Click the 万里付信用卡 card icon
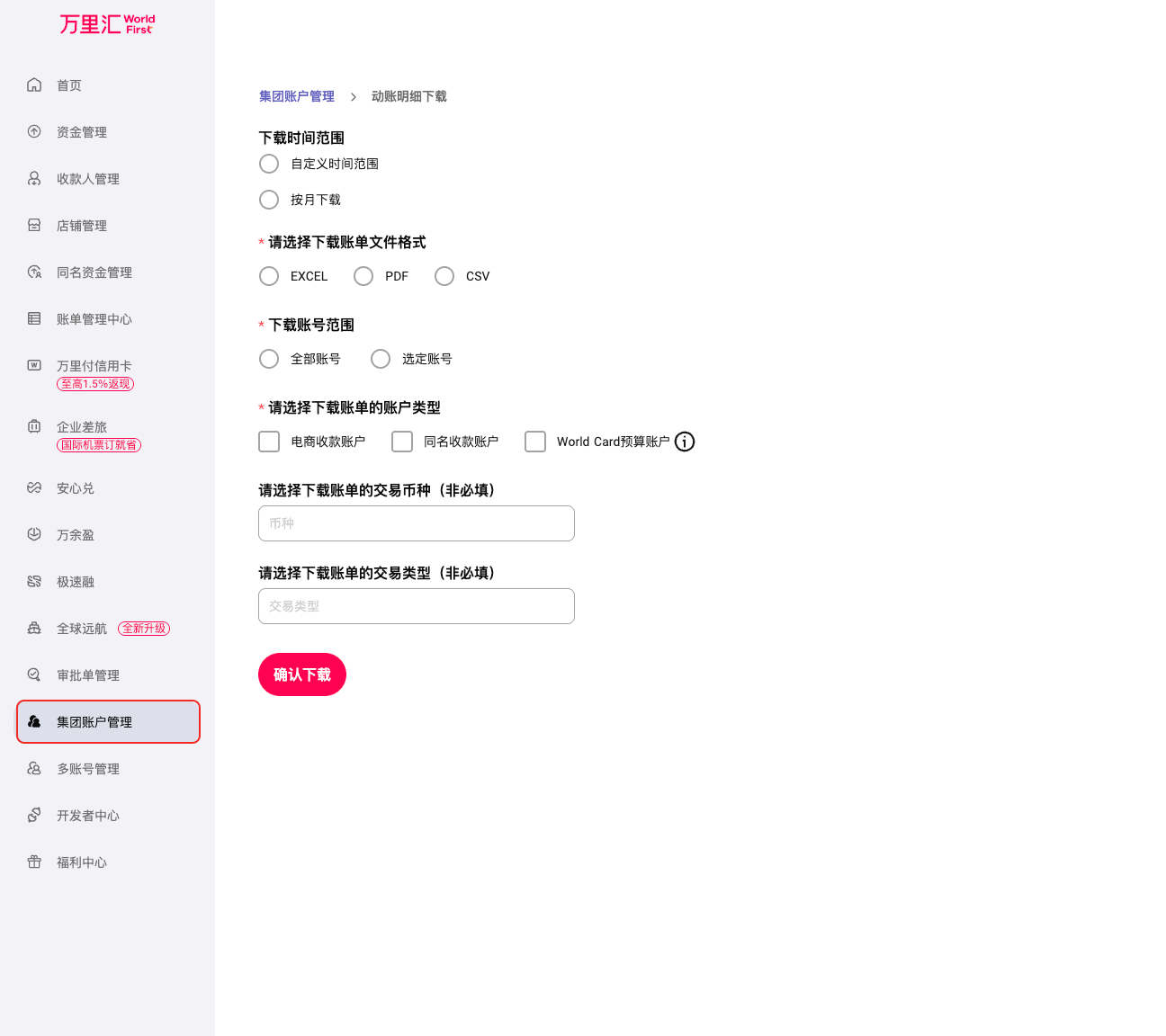 coord(34,365)
